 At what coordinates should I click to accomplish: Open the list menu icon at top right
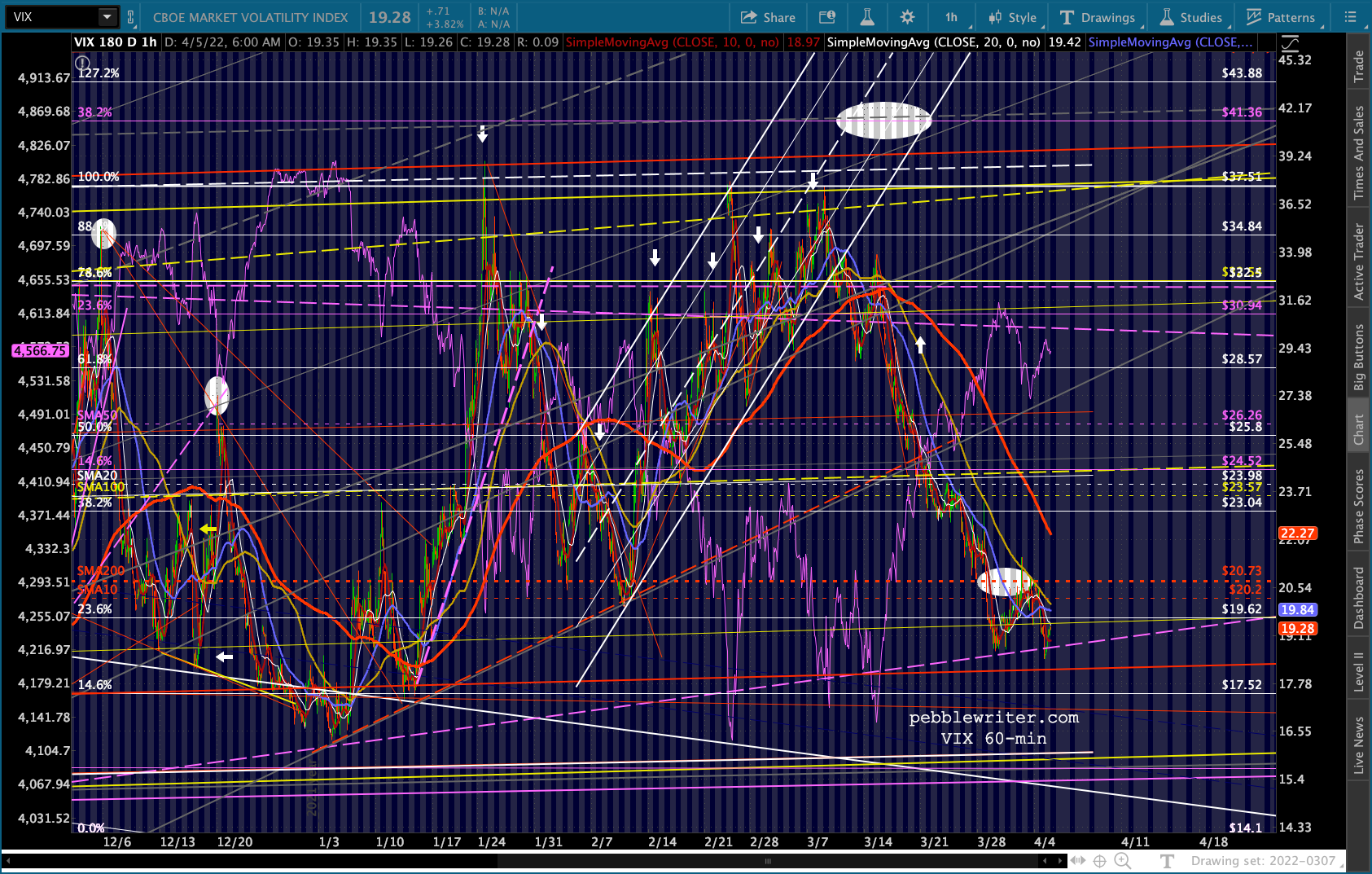tap(1350, 17)
